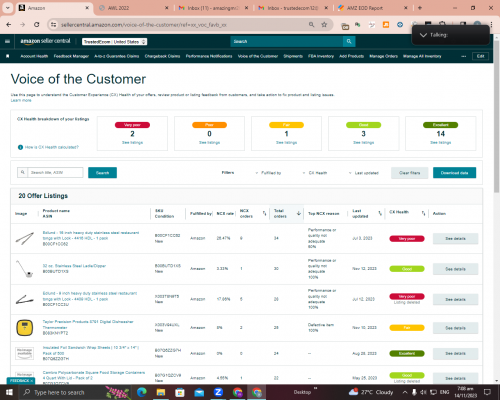This screenshot has height=400, width=500.
Task: Open Performance Notifications menu item
Action: (209, 56)
